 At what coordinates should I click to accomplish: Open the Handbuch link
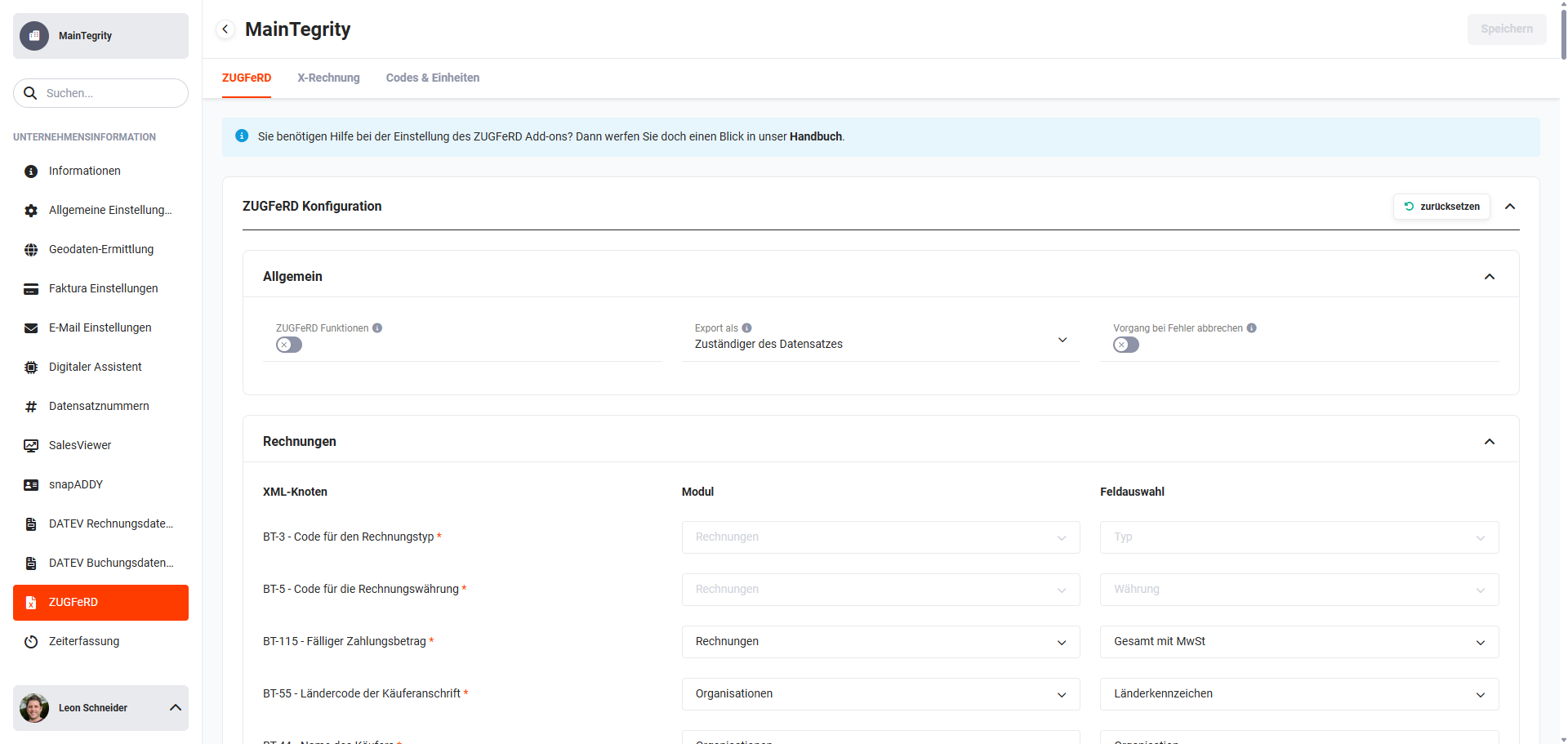point(815,136)
